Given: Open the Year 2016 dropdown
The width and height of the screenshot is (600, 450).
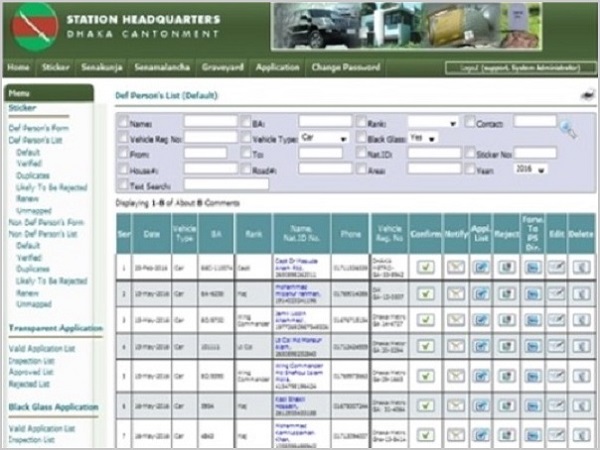Looking at the screenshot, I should [x=530, y=169].
